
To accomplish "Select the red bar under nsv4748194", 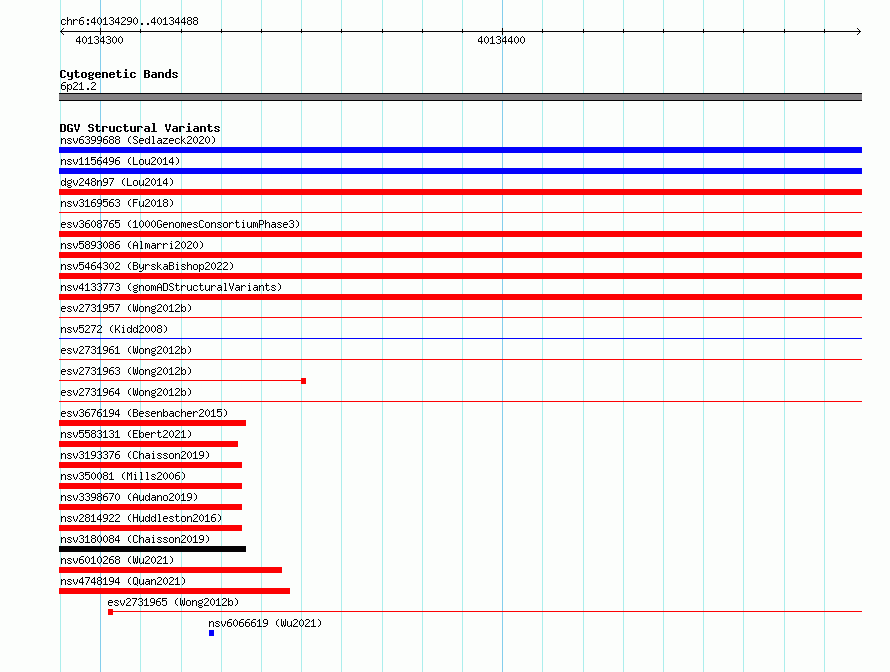I will pos(174,591).
